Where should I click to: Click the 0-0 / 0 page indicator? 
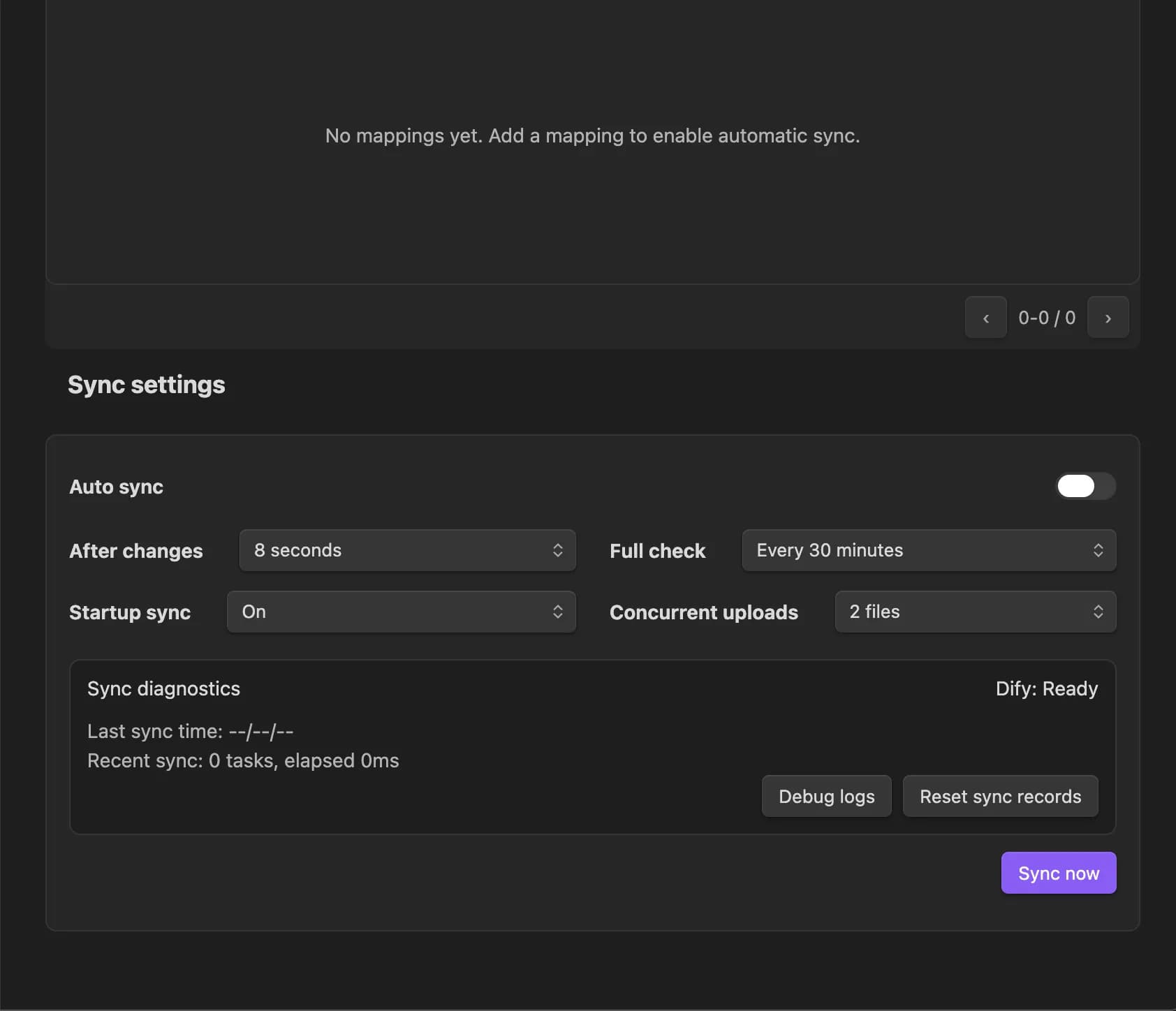click(1047, 318)
